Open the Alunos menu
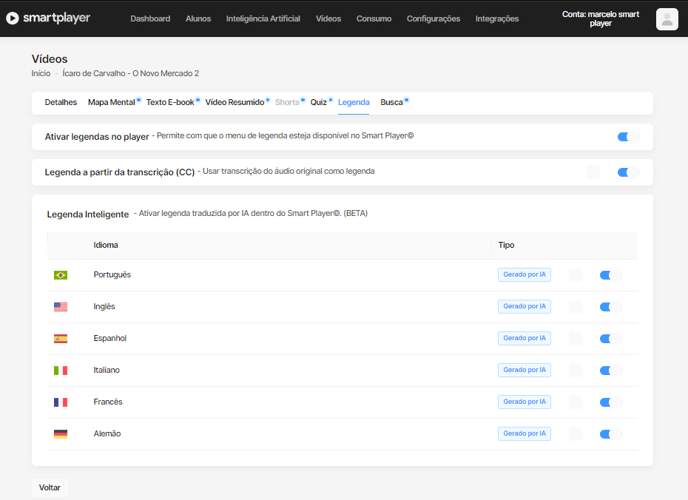 coord(198,19)
